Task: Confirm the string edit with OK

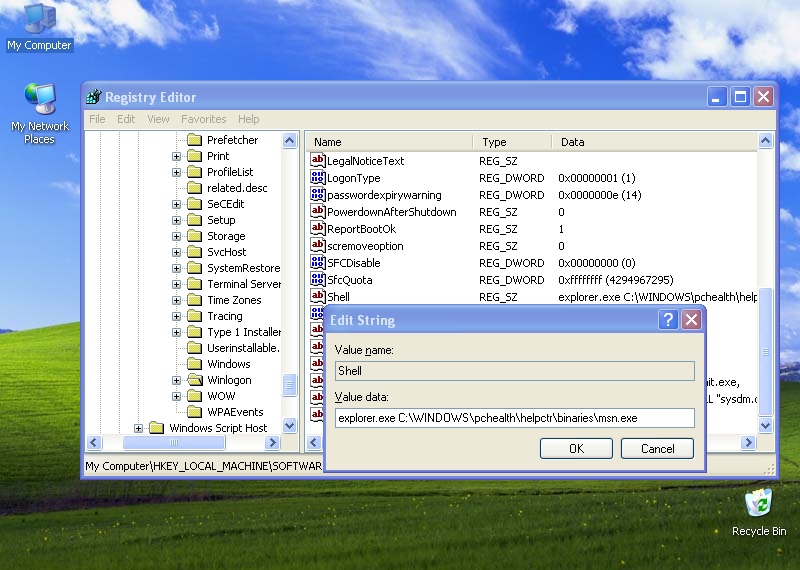Action: point(576,449)
